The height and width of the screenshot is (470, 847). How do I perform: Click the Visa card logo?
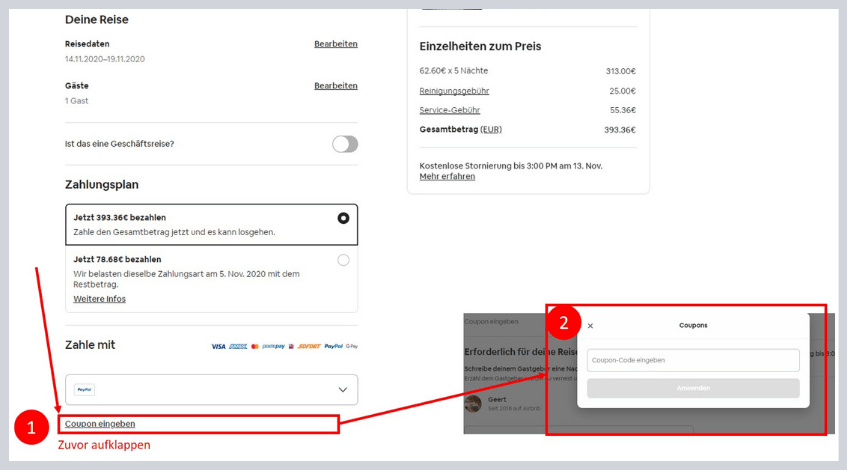[218, 346]
